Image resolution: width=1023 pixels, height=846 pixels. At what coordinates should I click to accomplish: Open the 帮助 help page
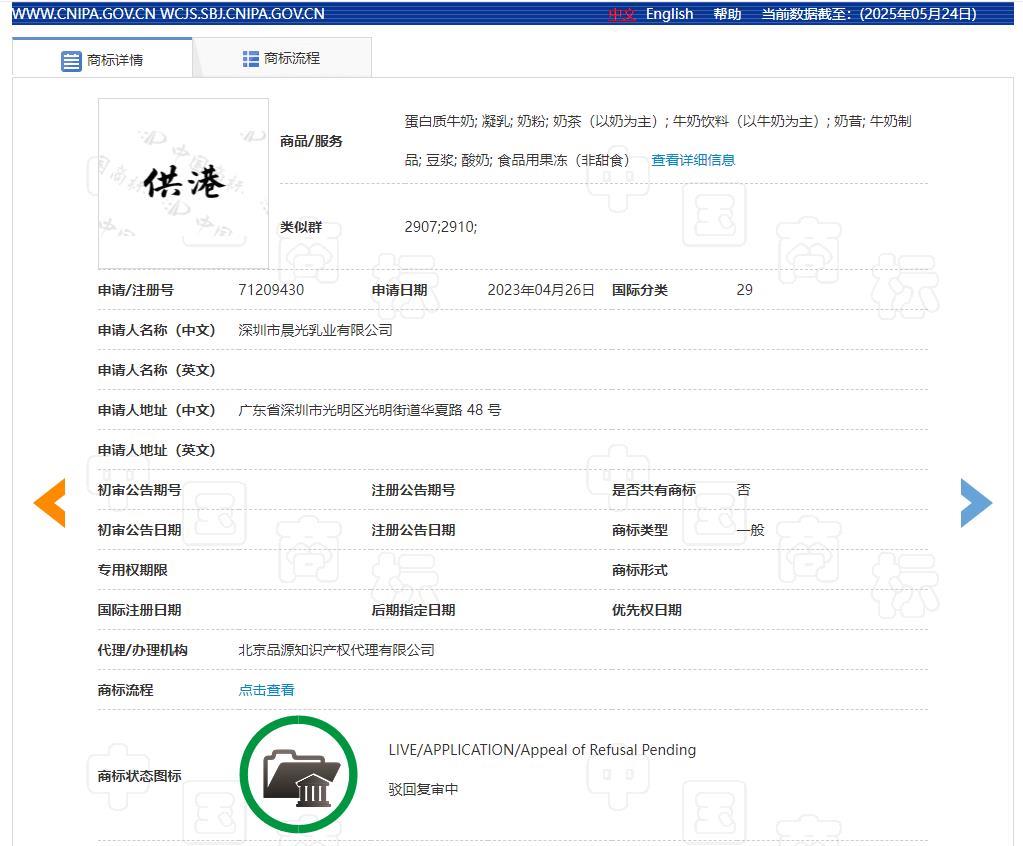[x=727, y=14]
